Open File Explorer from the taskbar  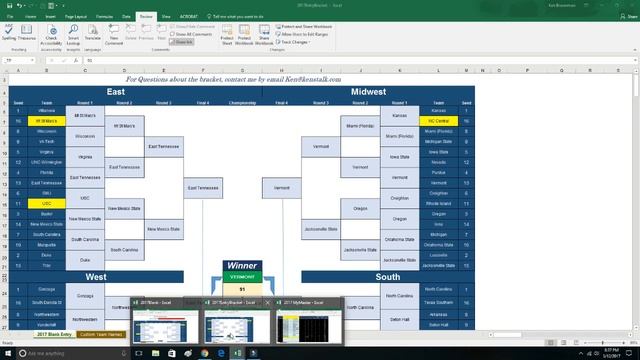(x=156, y=353)
